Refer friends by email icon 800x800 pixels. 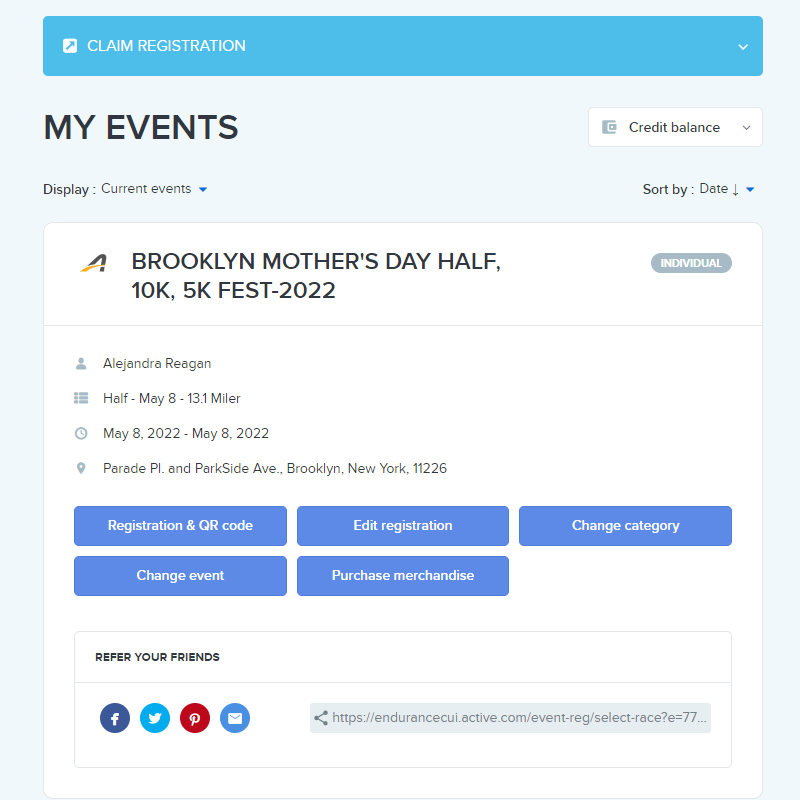coord(235,718)
